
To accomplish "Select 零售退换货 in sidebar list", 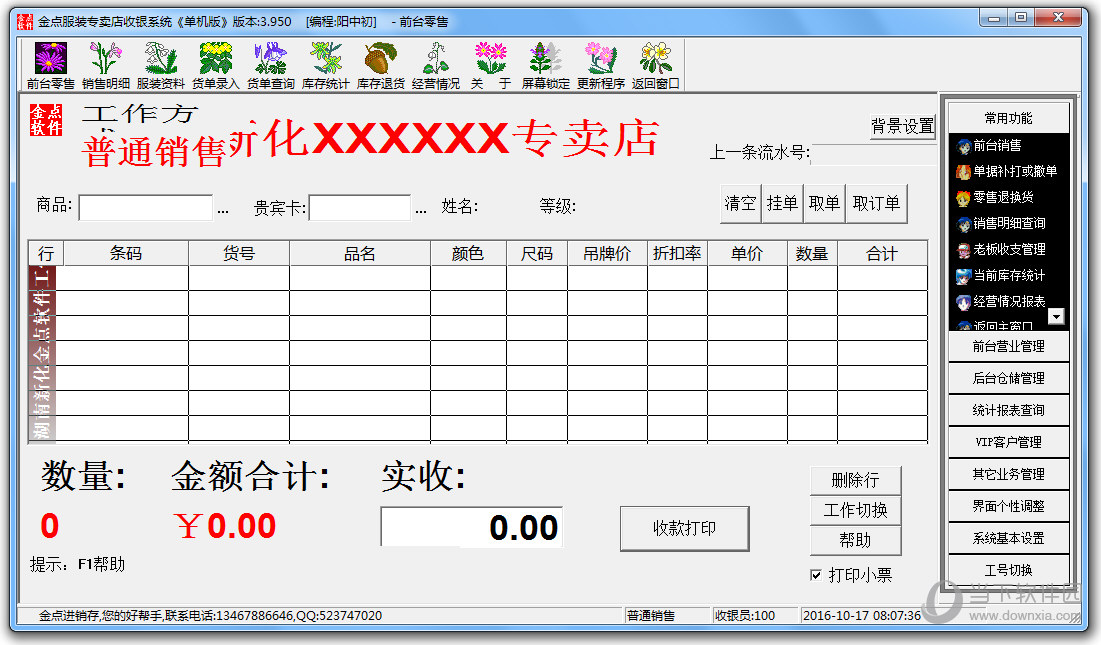I will pos(995,197).
